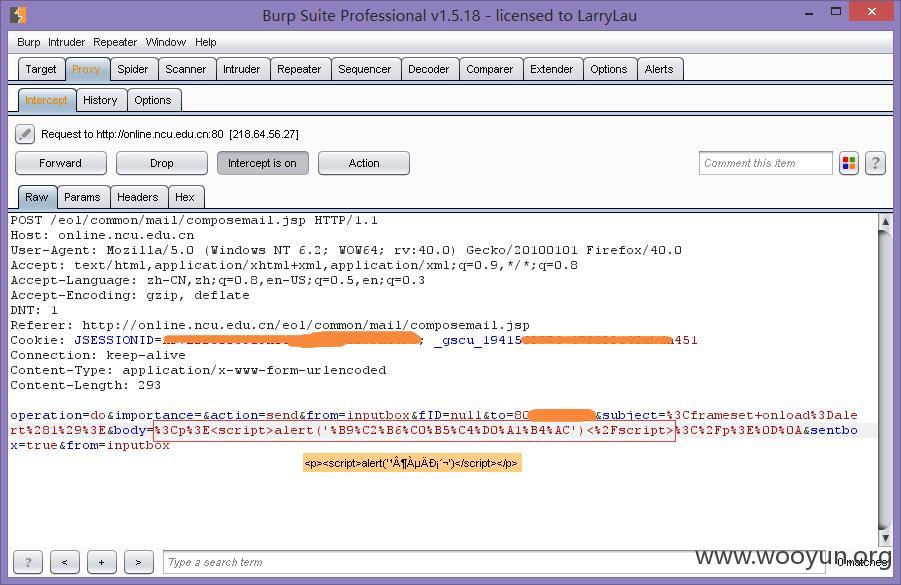Switch to the Scanner tab
This screenshot has height=585, width=901.
(186, 69)
